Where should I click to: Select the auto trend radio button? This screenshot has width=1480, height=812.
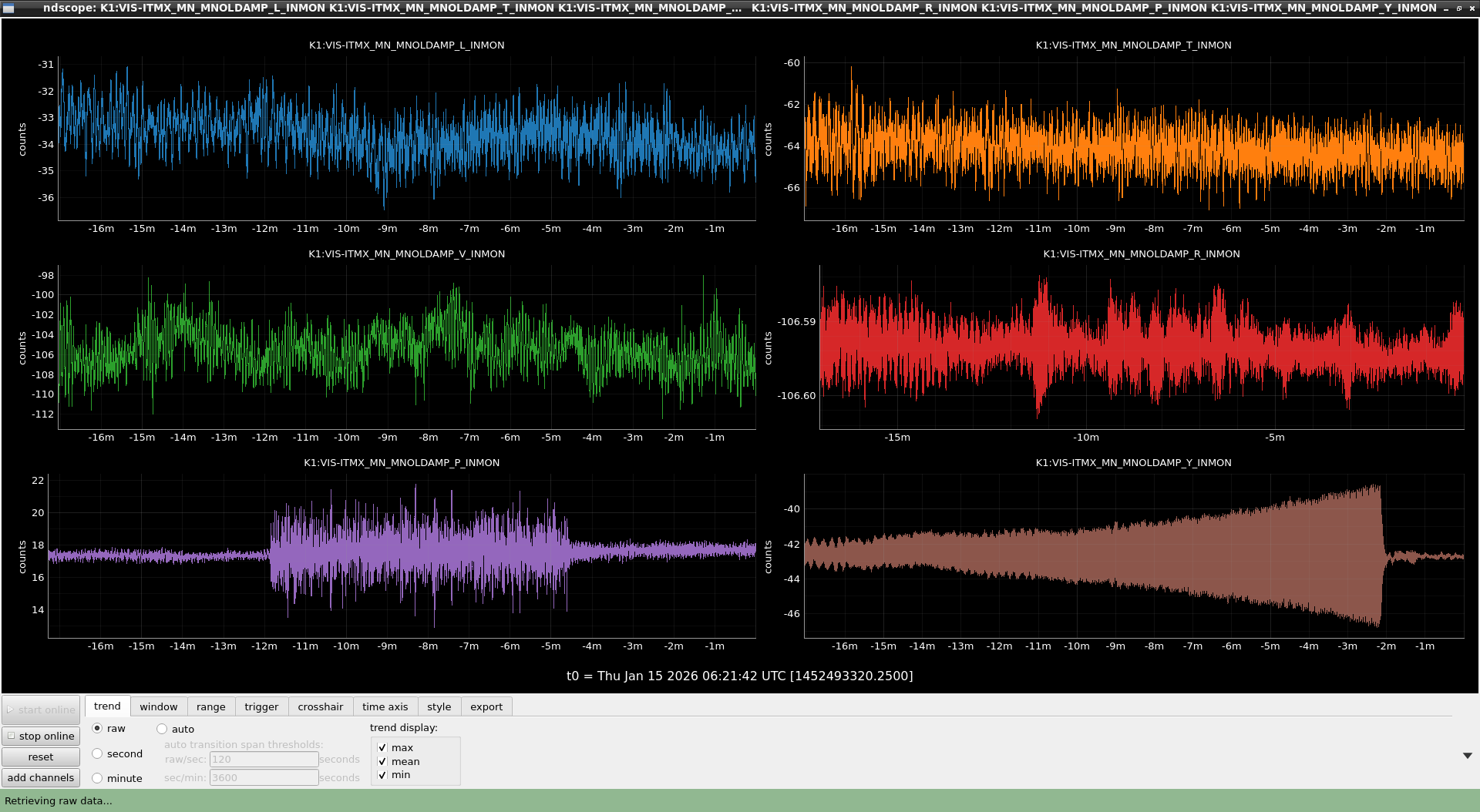[x=162, y=729]
